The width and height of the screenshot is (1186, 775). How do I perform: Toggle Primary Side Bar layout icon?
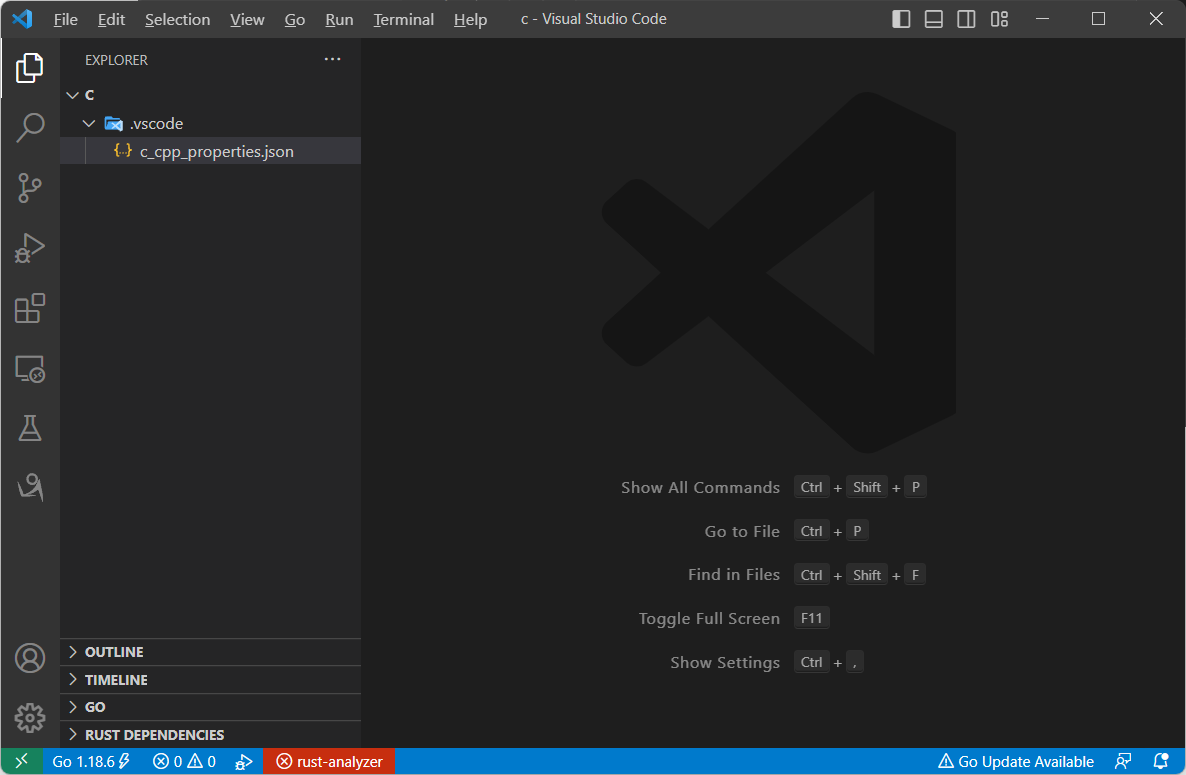tap(901, 19)
